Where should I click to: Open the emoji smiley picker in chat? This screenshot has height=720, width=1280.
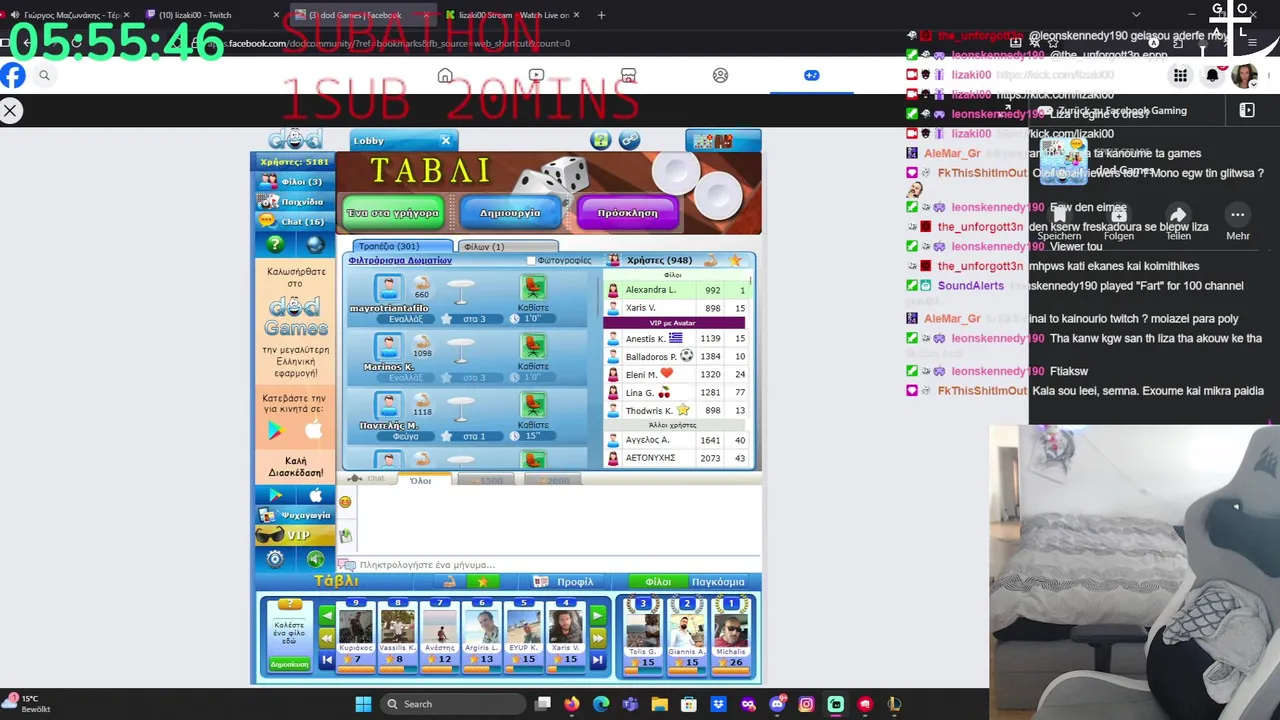pos(346,502)
